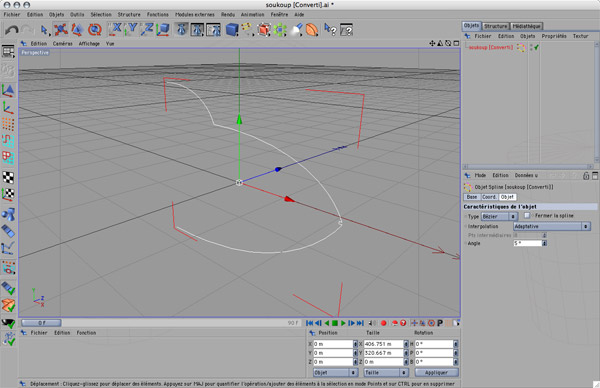
Task: Play the animation forward
Action: click(x=343, y=323)
